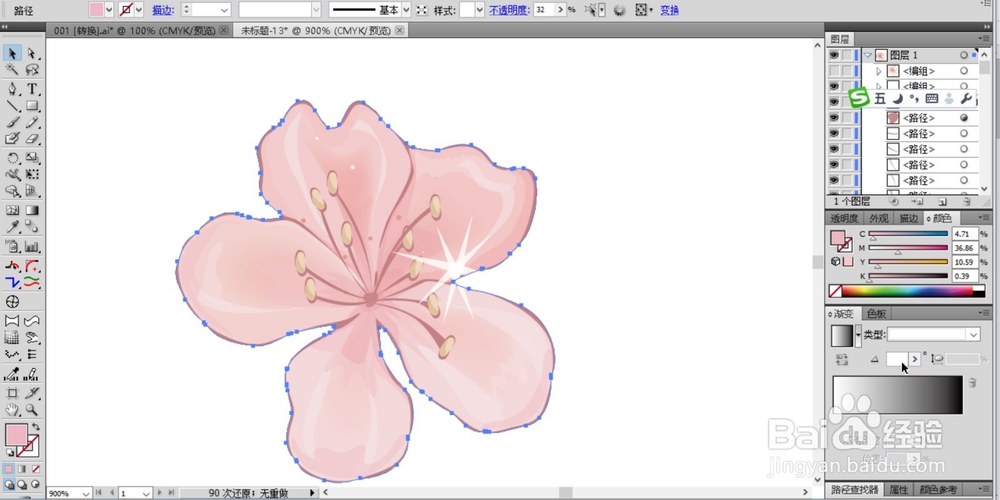This screenshot has width=1000, height=500.
Task: Select the Rotate tool
Action: click(12, 158)
